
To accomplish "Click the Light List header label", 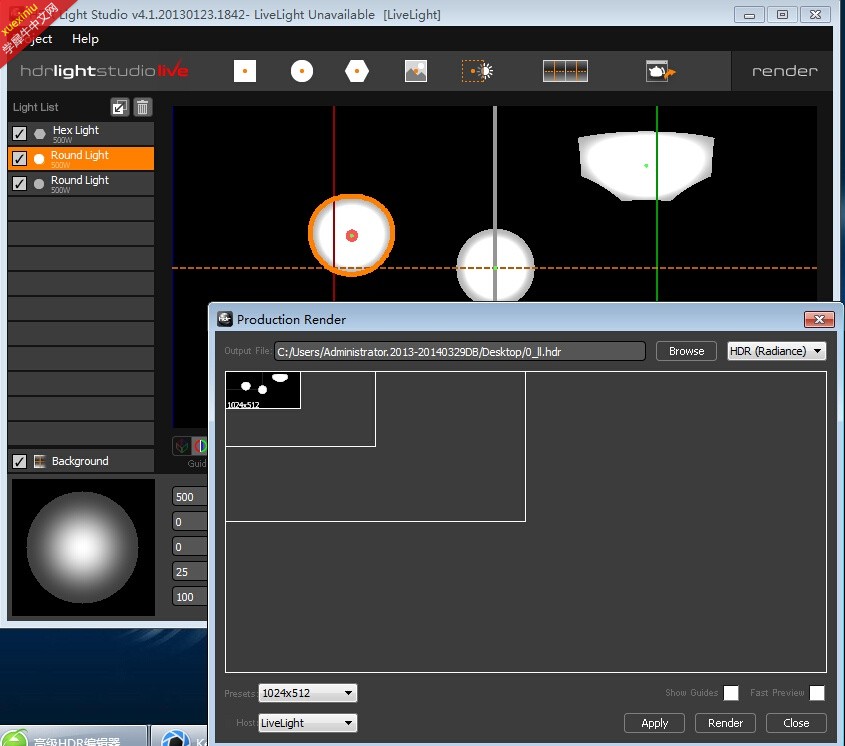I will pyautogui.click(x=36, y=107).
